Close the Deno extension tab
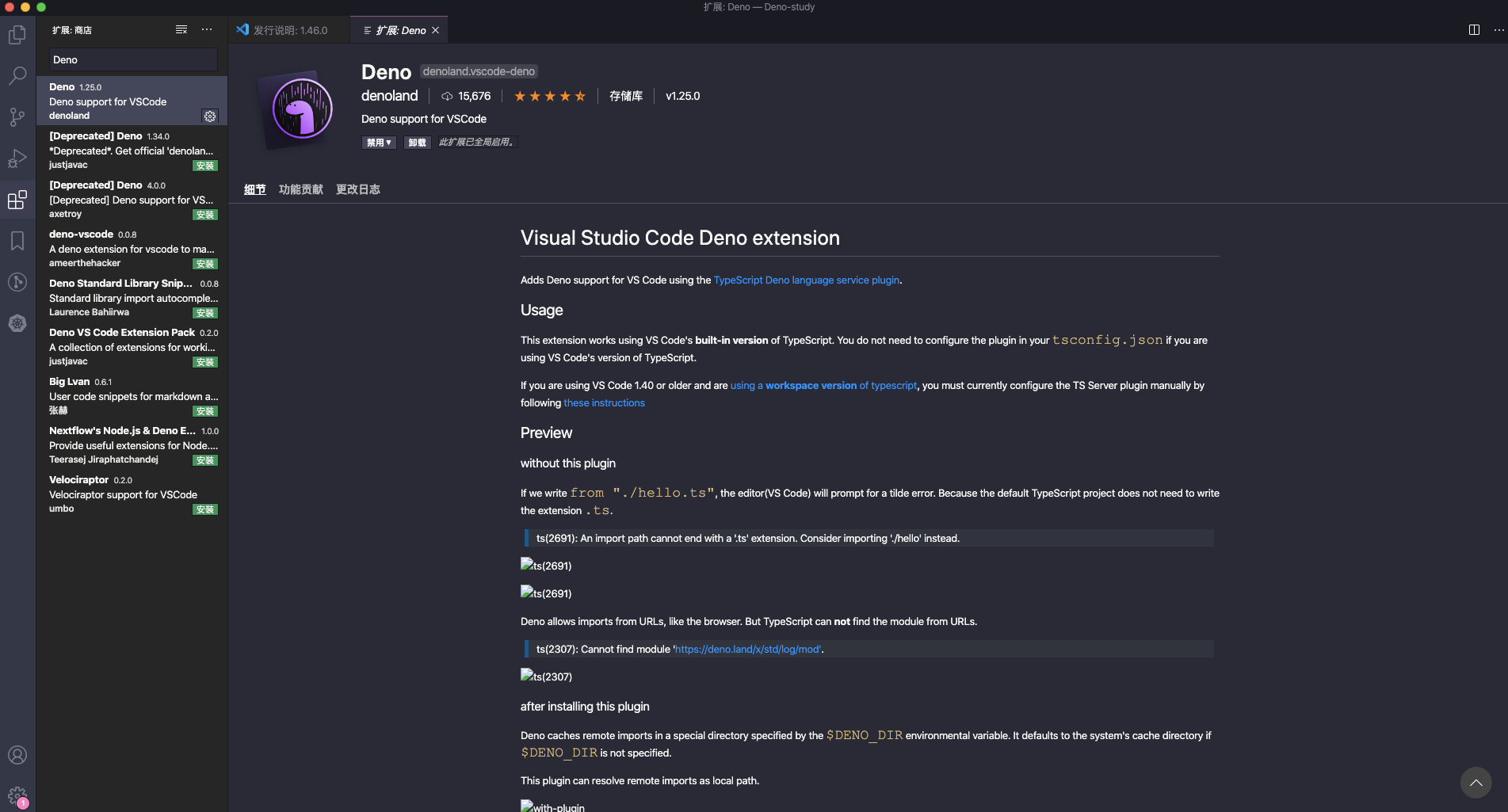Screen dimensions: 1508x812 [435, 30]
